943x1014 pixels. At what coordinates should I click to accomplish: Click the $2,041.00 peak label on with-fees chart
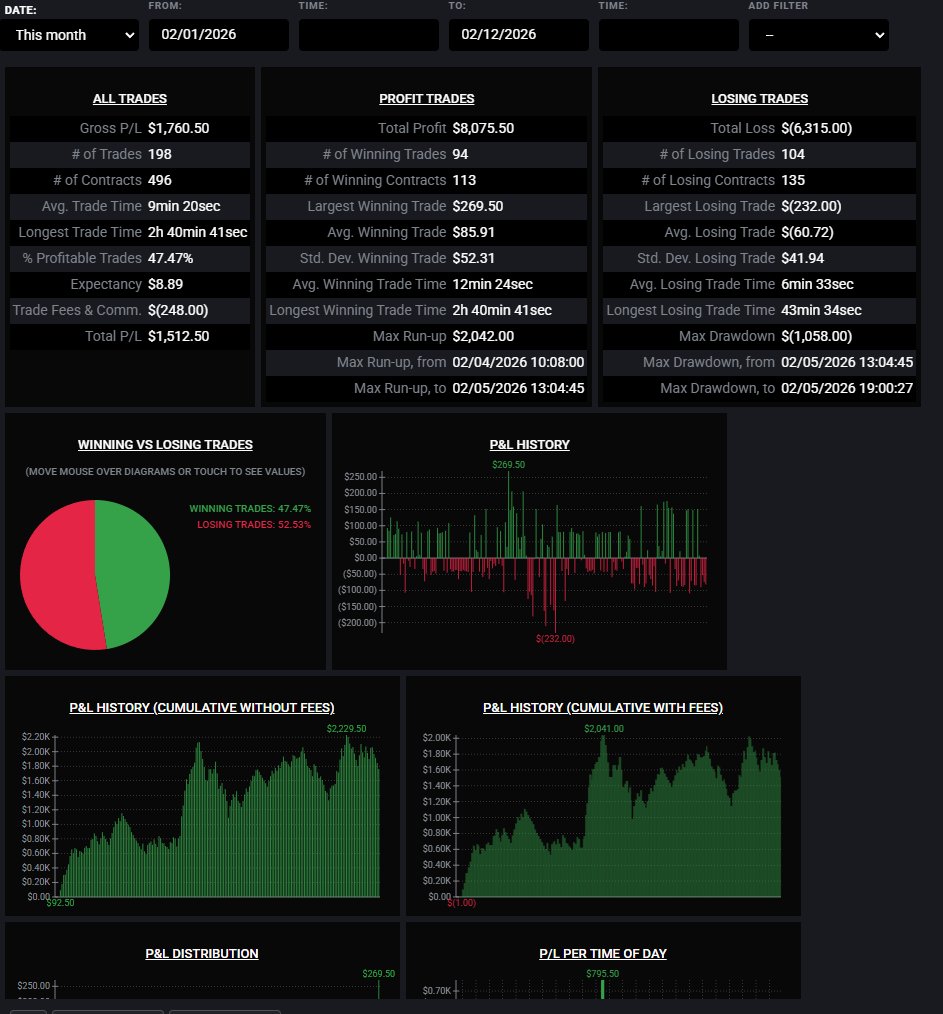pos(604,728)
